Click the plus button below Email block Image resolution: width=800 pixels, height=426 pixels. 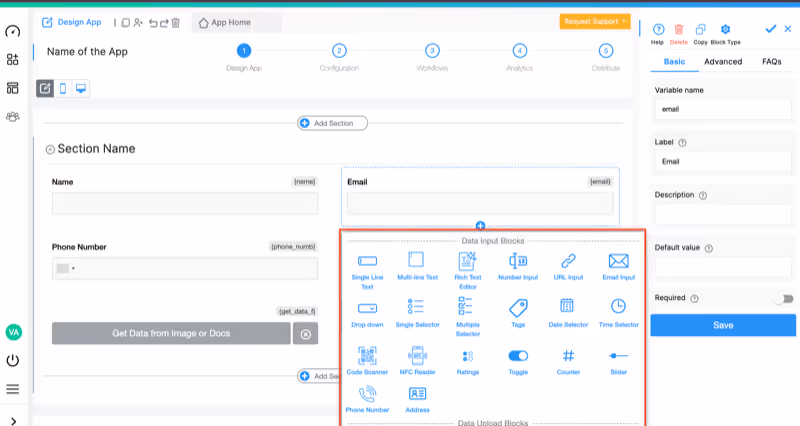point(480,225)
